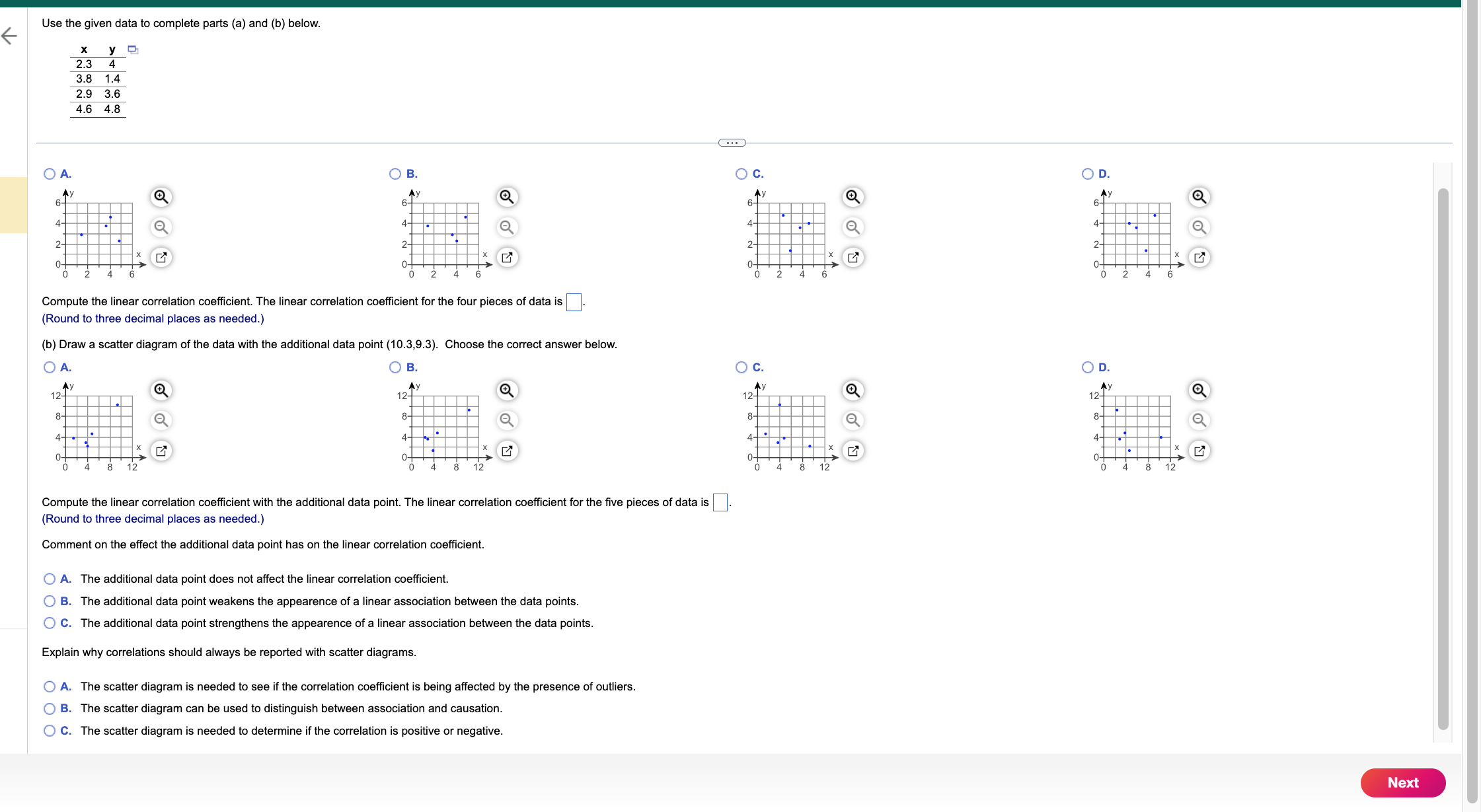Zoom out on part (a) graph B
Screen dimensions: 1481x812
tap(507, 227)
